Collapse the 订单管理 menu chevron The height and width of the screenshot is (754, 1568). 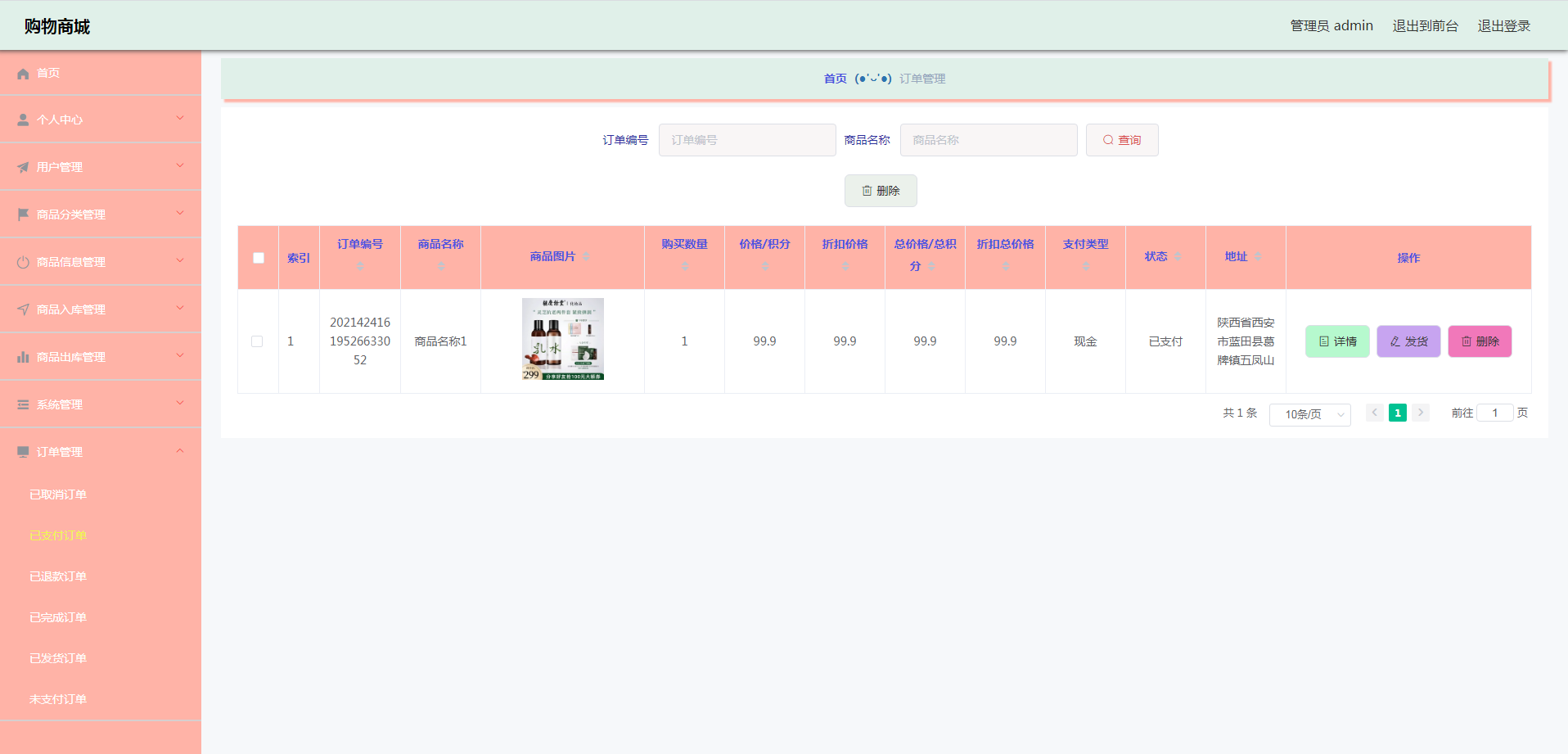pyautogui.click(x=180, y=451)
